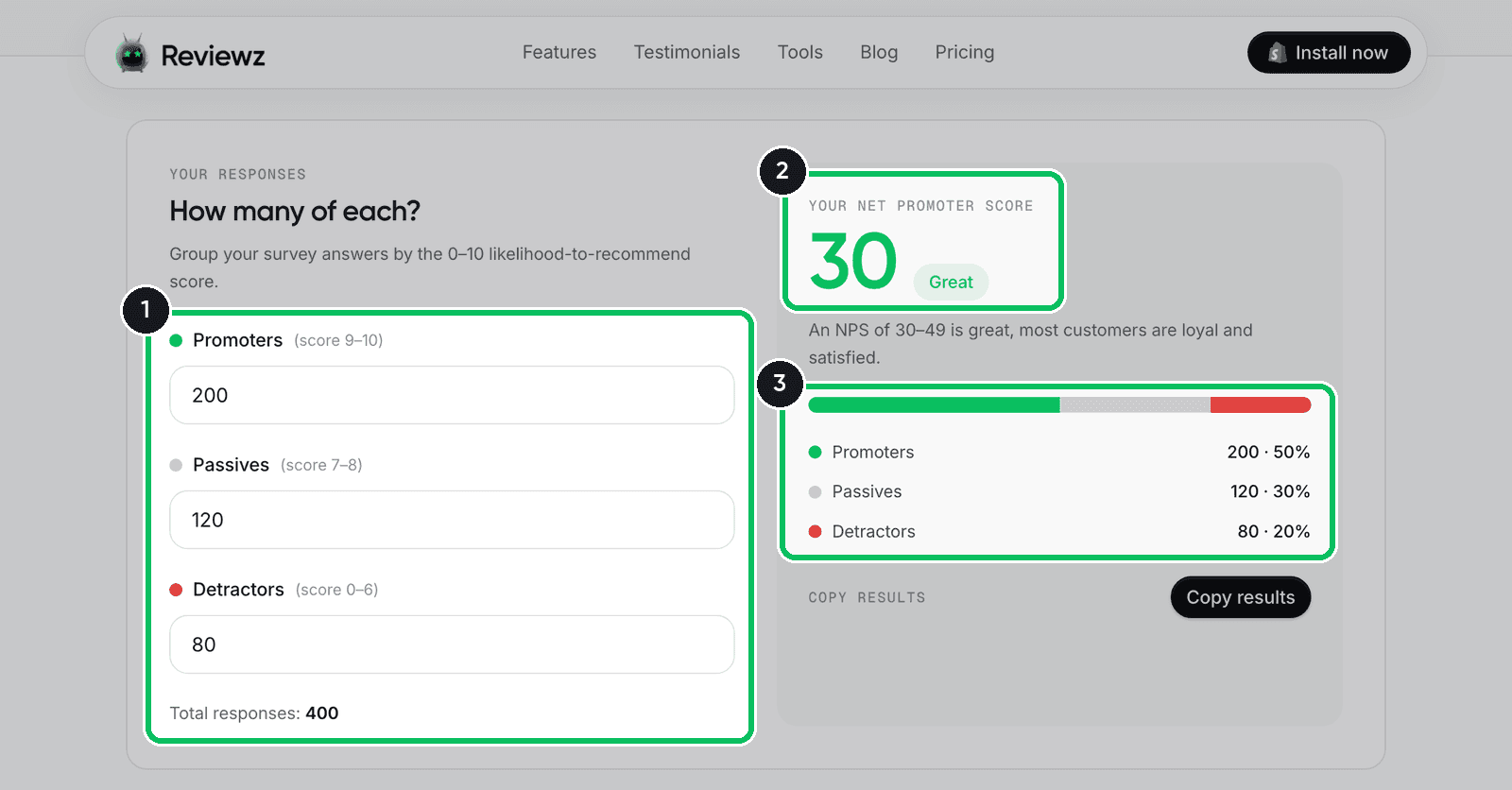Click the "(score 7–8)" hint text
Viewport: 1512px width, 790px height.
click(321, 465)
